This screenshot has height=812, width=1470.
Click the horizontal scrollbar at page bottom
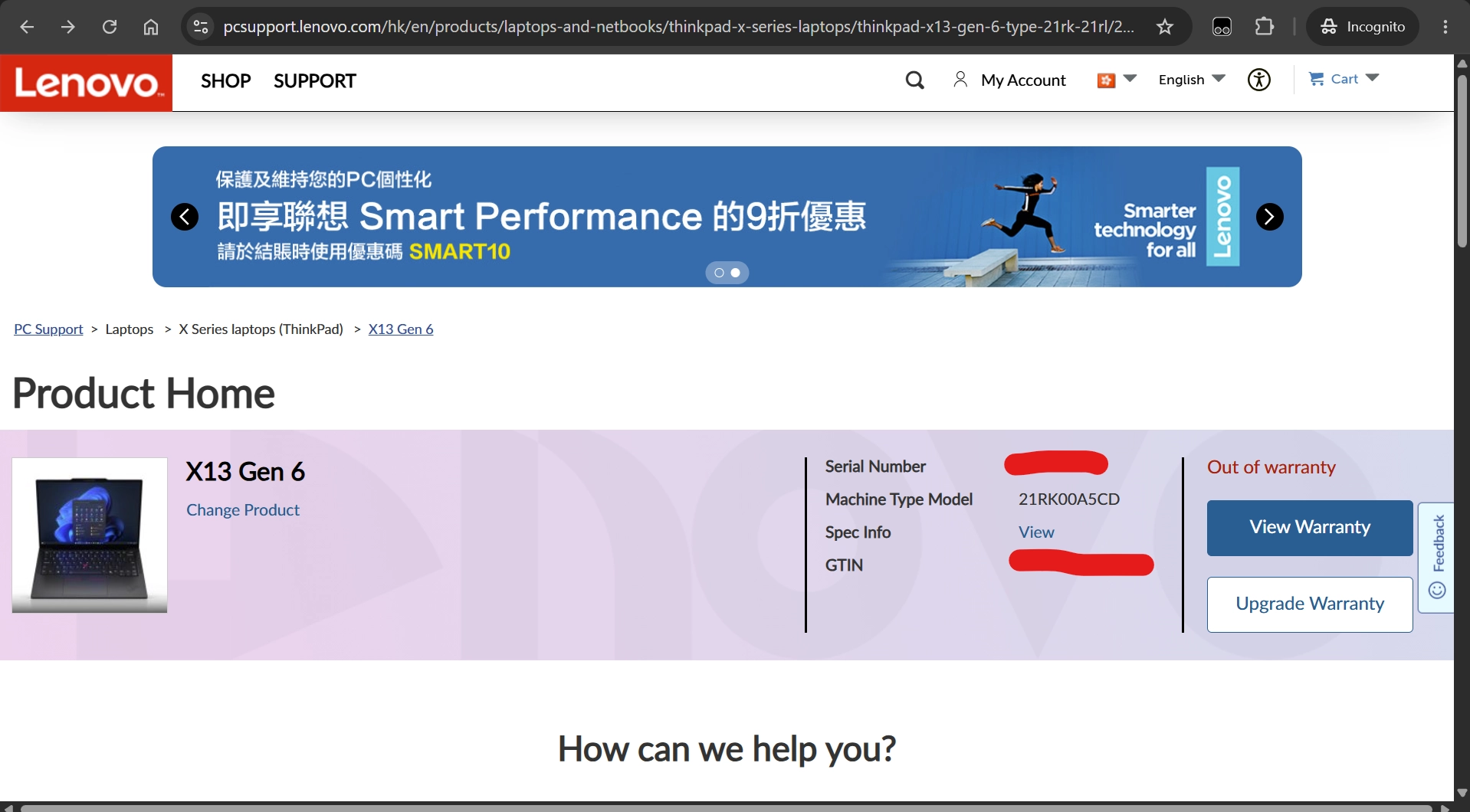[726, 807]
